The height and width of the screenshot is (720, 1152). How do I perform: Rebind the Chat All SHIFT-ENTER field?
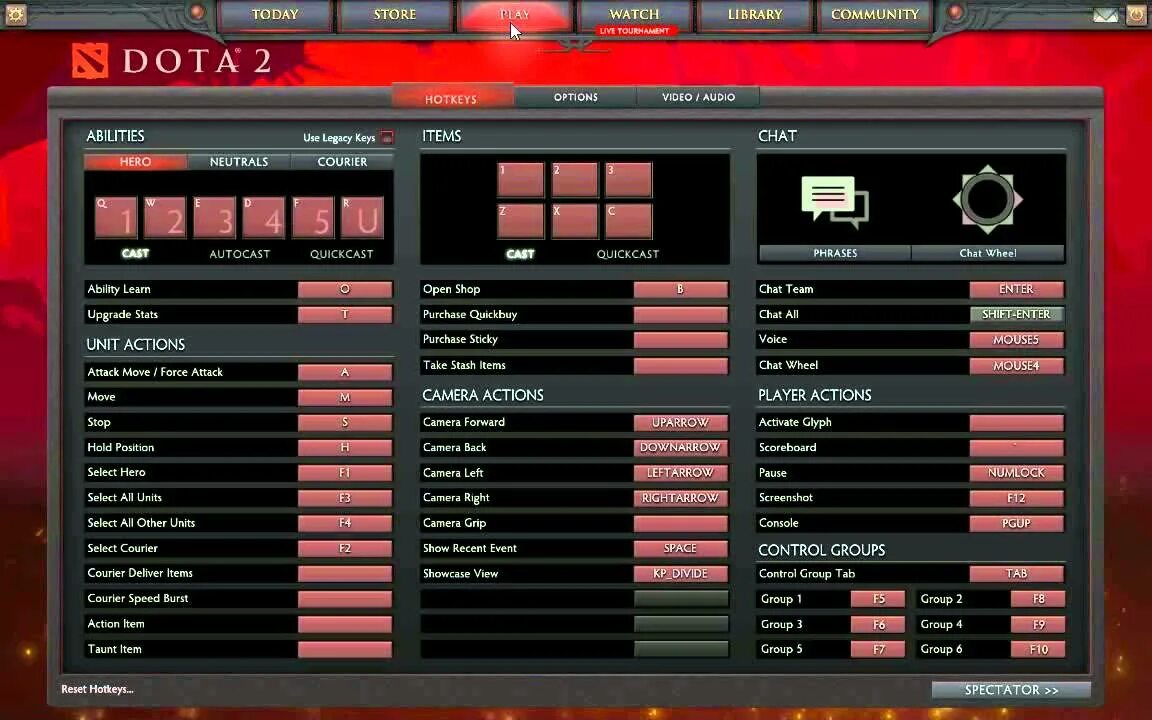coord(1016,314)
